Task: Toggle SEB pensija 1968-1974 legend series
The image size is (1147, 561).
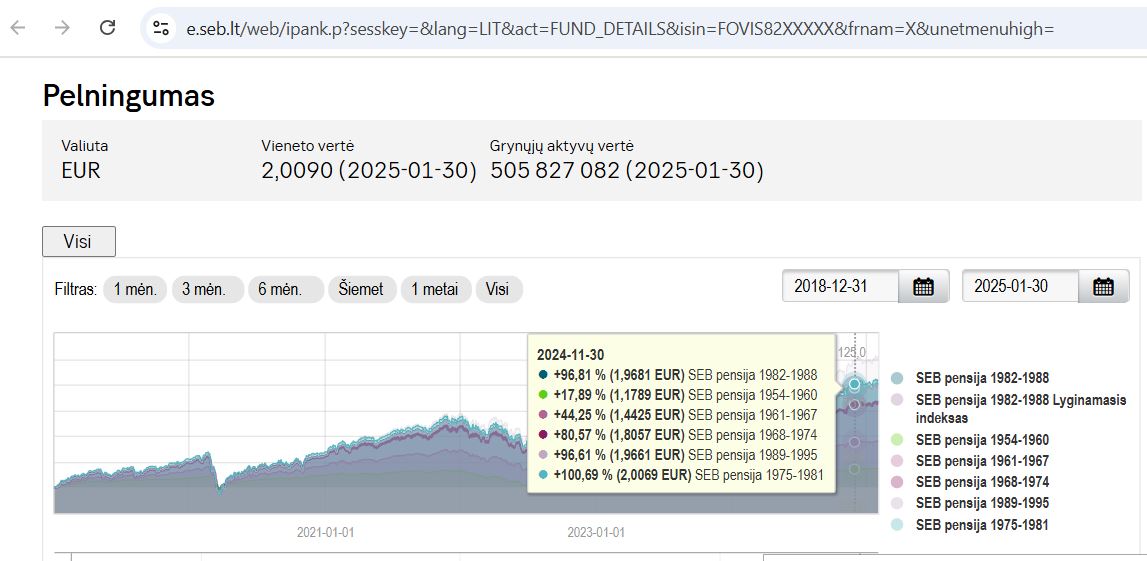Action: pos(970,482)
